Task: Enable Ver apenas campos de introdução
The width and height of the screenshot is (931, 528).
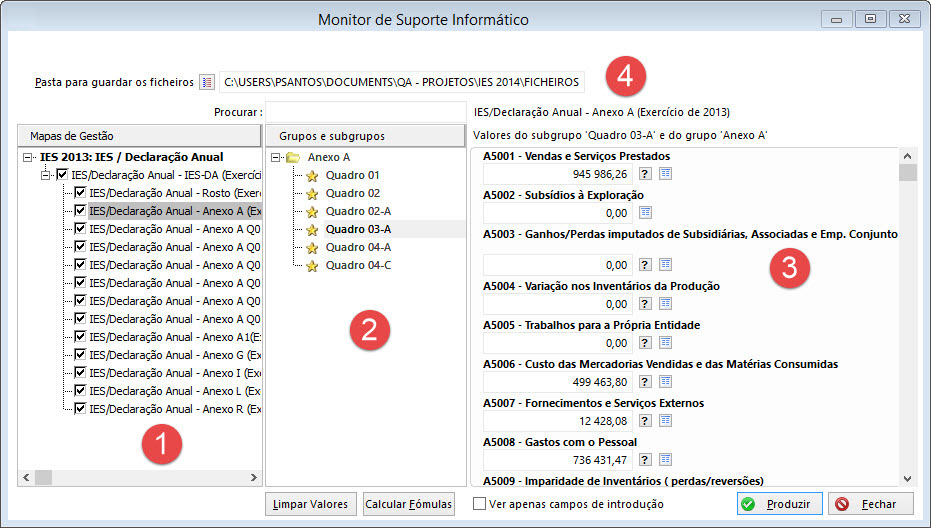Action: coord(479,504)
